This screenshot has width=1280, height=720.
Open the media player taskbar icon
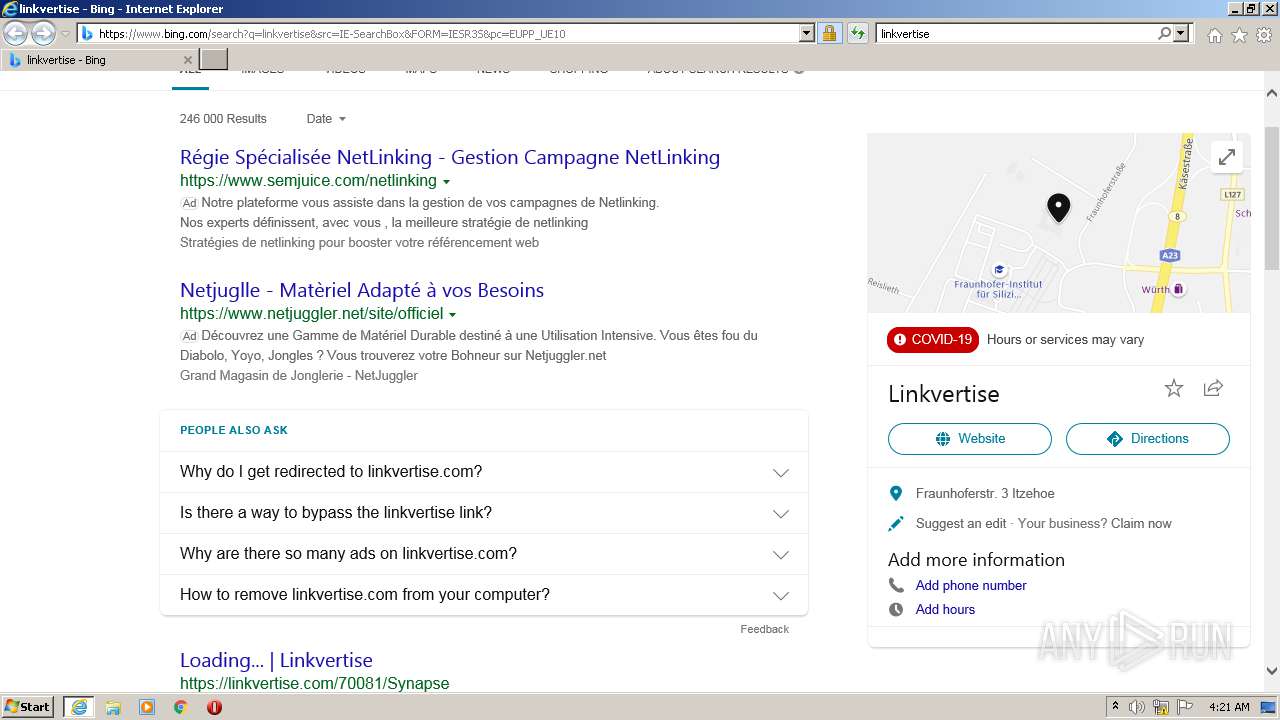147,707
